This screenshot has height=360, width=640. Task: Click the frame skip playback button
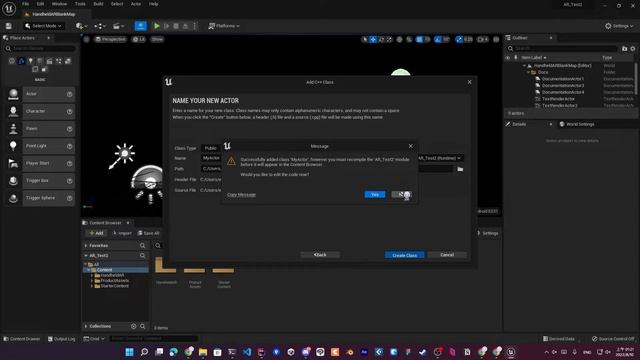[x=167, y=26]
